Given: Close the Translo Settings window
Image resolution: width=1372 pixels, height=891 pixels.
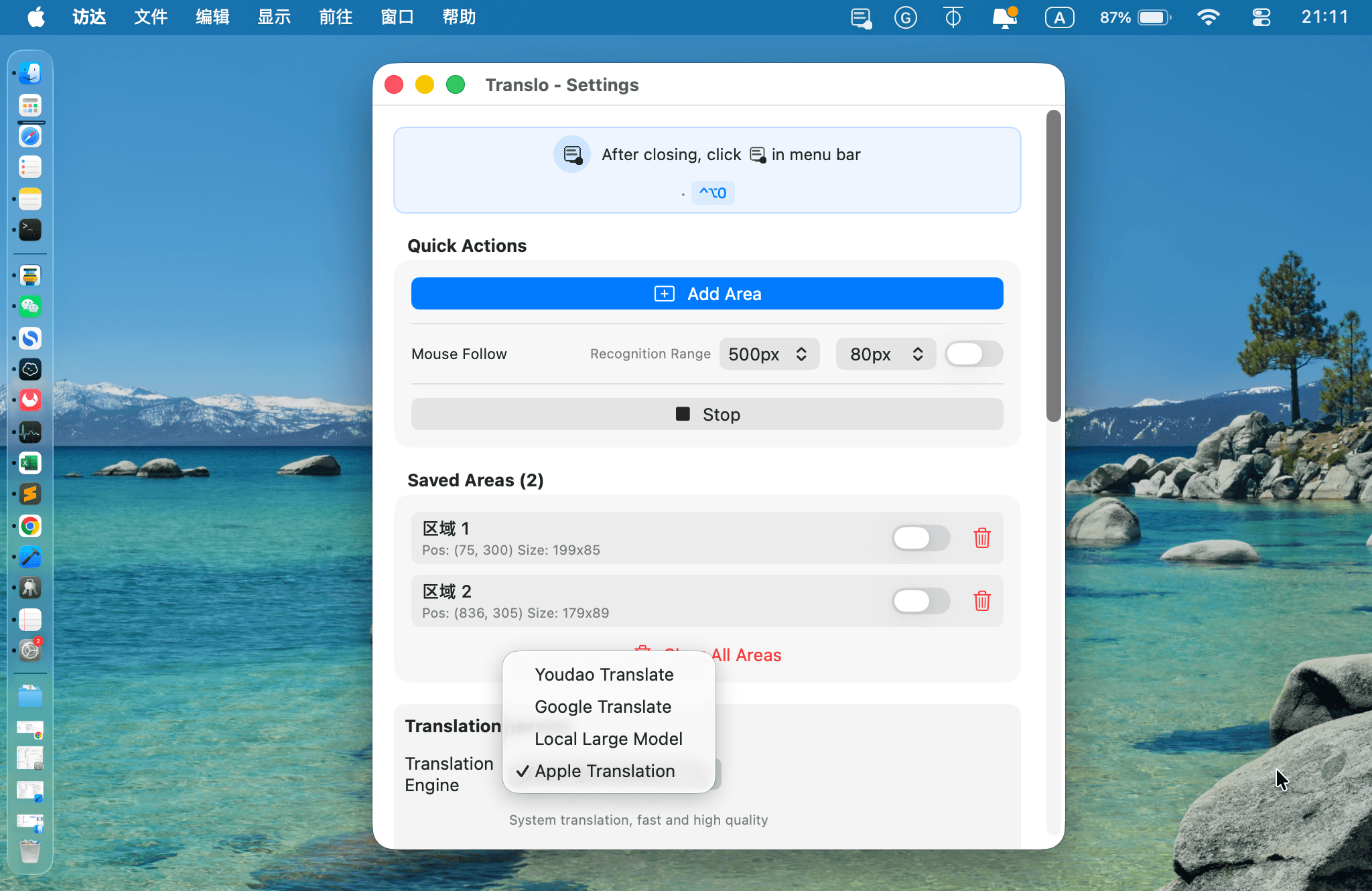Looking at the screenshot, I should tap(394, 85).
